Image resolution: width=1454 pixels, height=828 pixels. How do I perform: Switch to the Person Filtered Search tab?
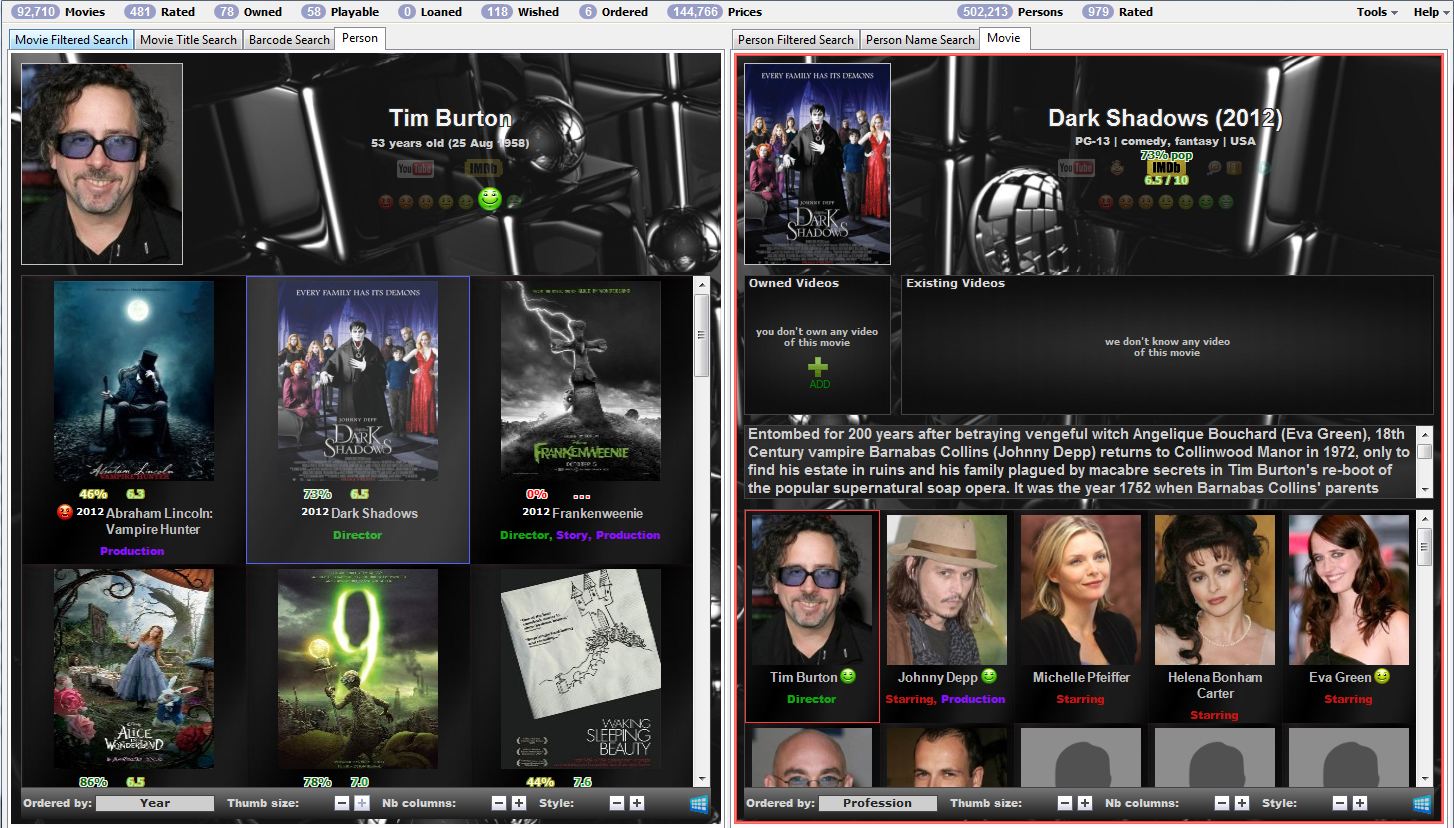tap(796, 40)
